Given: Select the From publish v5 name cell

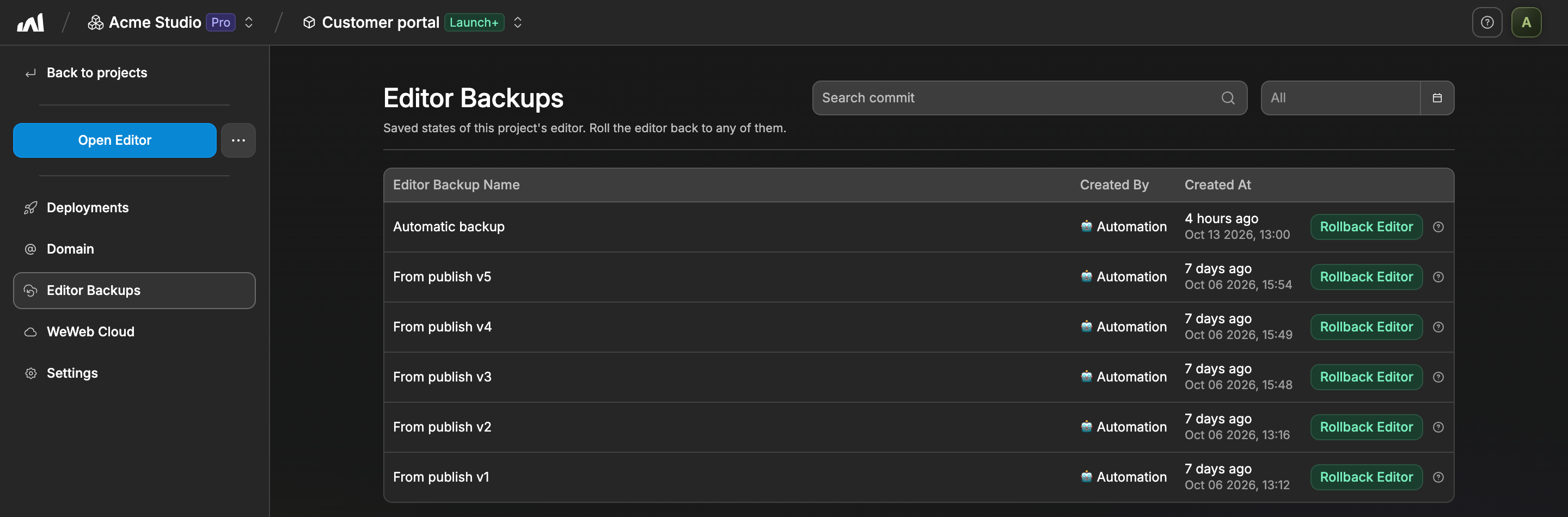Looking at the screenshot, I should point(443,278).
